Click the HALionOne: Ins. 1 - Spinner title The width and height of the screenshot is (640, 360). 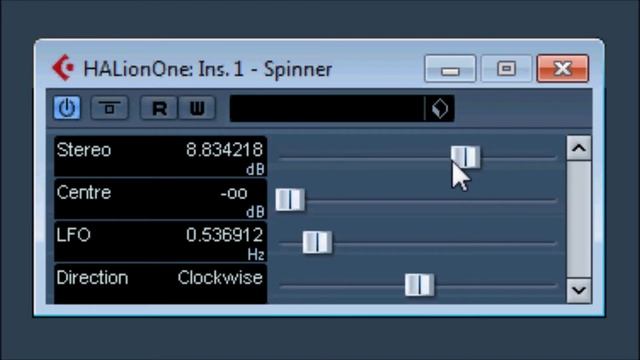click(207, 69)
